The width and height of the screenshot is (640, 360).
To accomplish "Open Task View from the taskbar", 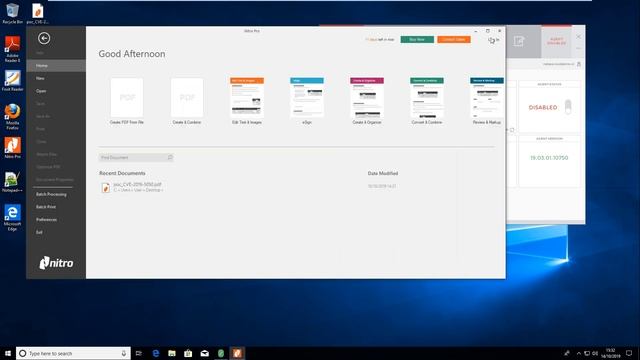I will click(x=139, y=353).
